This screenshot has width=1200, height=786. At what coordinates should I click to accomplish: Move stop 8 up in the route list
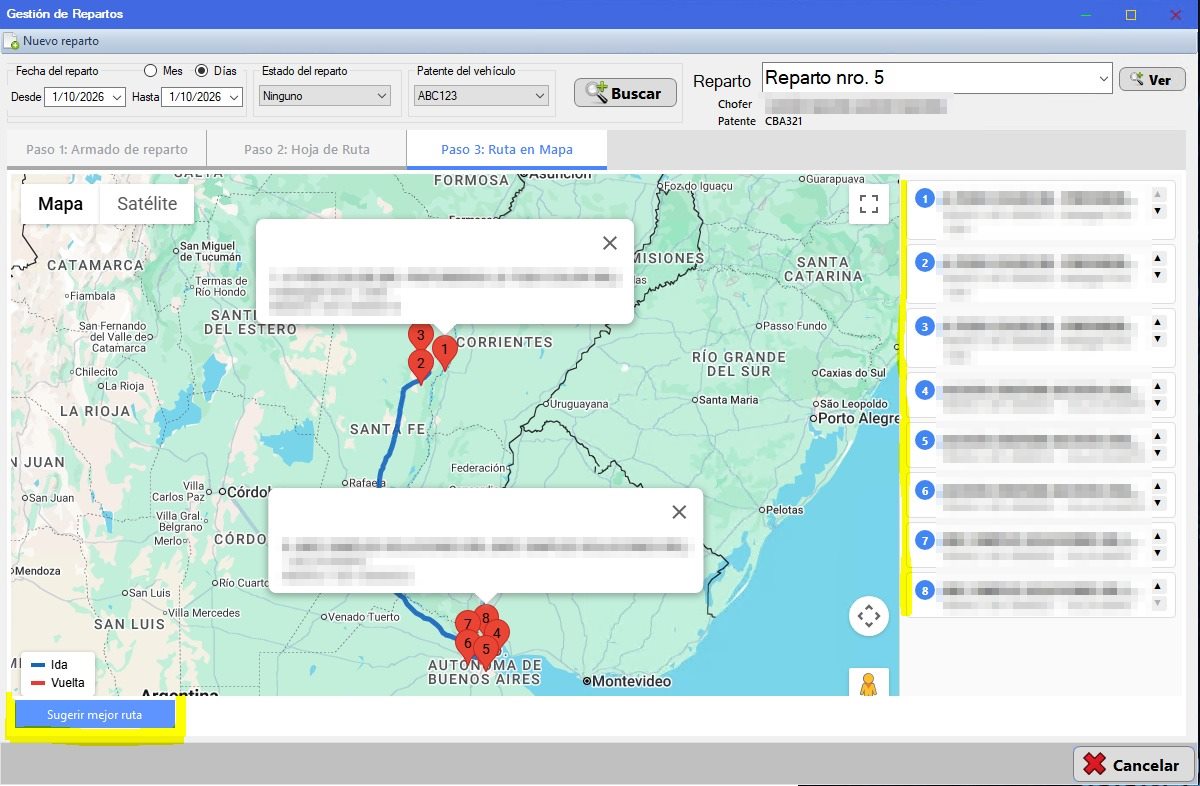(1158, 586)
